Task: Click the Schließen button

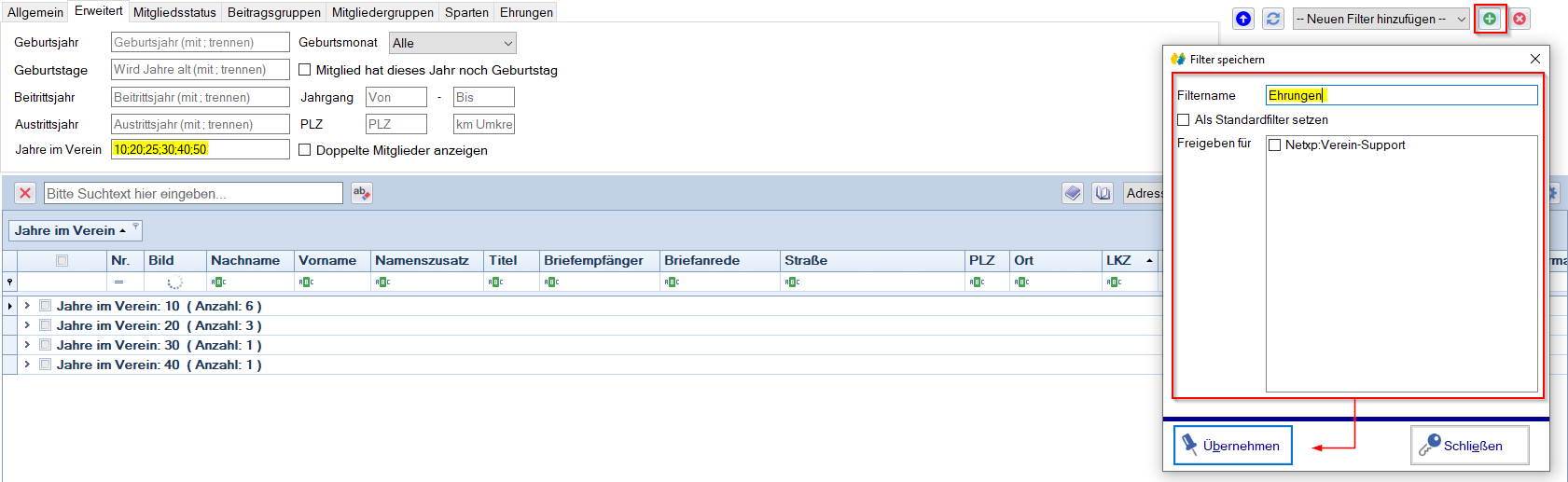Action: coord(1470,446)
